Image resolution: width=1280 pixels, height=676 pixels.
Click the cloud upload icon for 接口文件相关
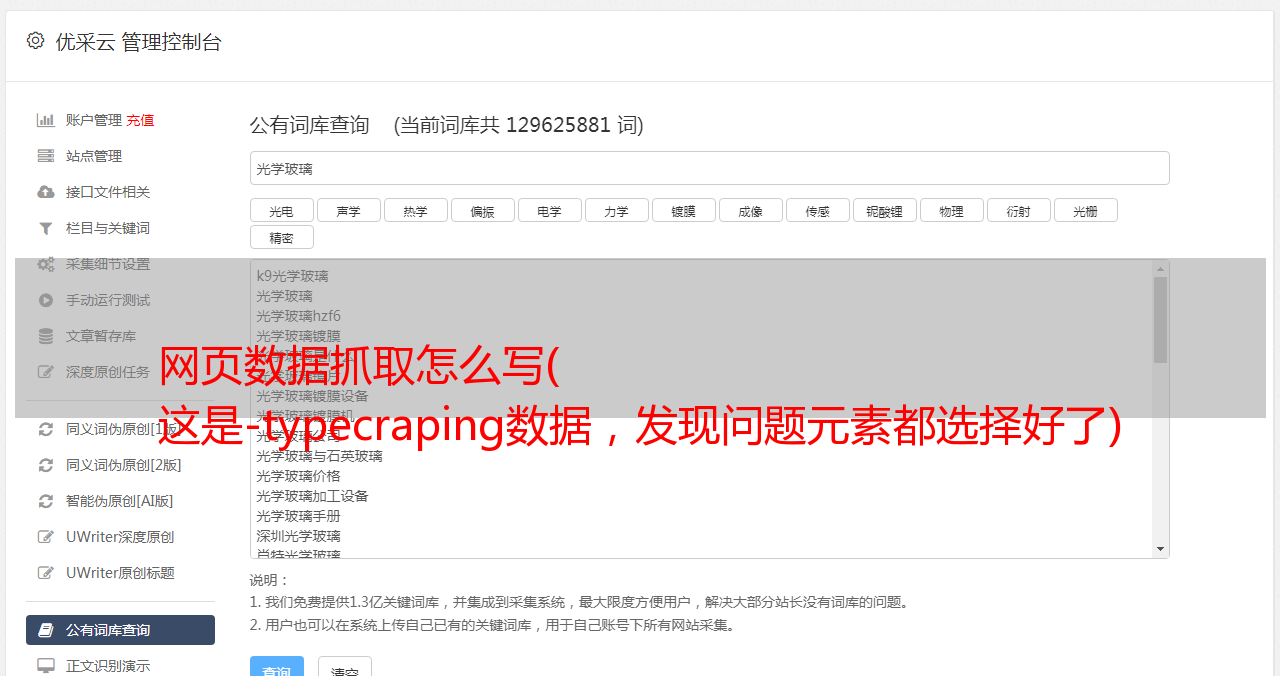45,192
